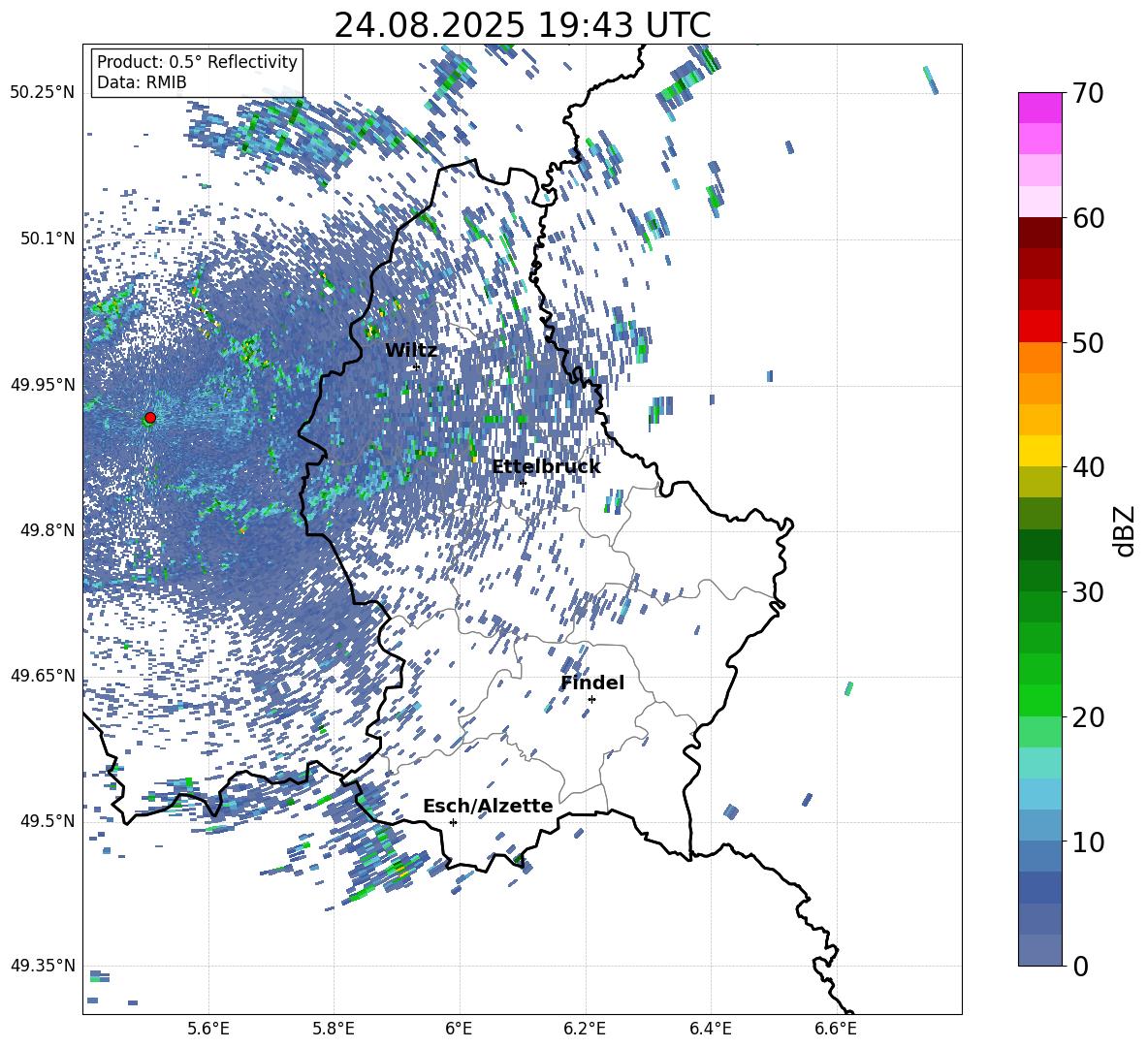Viewport: 1148px width, 1048px height.
Task: Click the red radar site marker dot
Action: point(150,418)
